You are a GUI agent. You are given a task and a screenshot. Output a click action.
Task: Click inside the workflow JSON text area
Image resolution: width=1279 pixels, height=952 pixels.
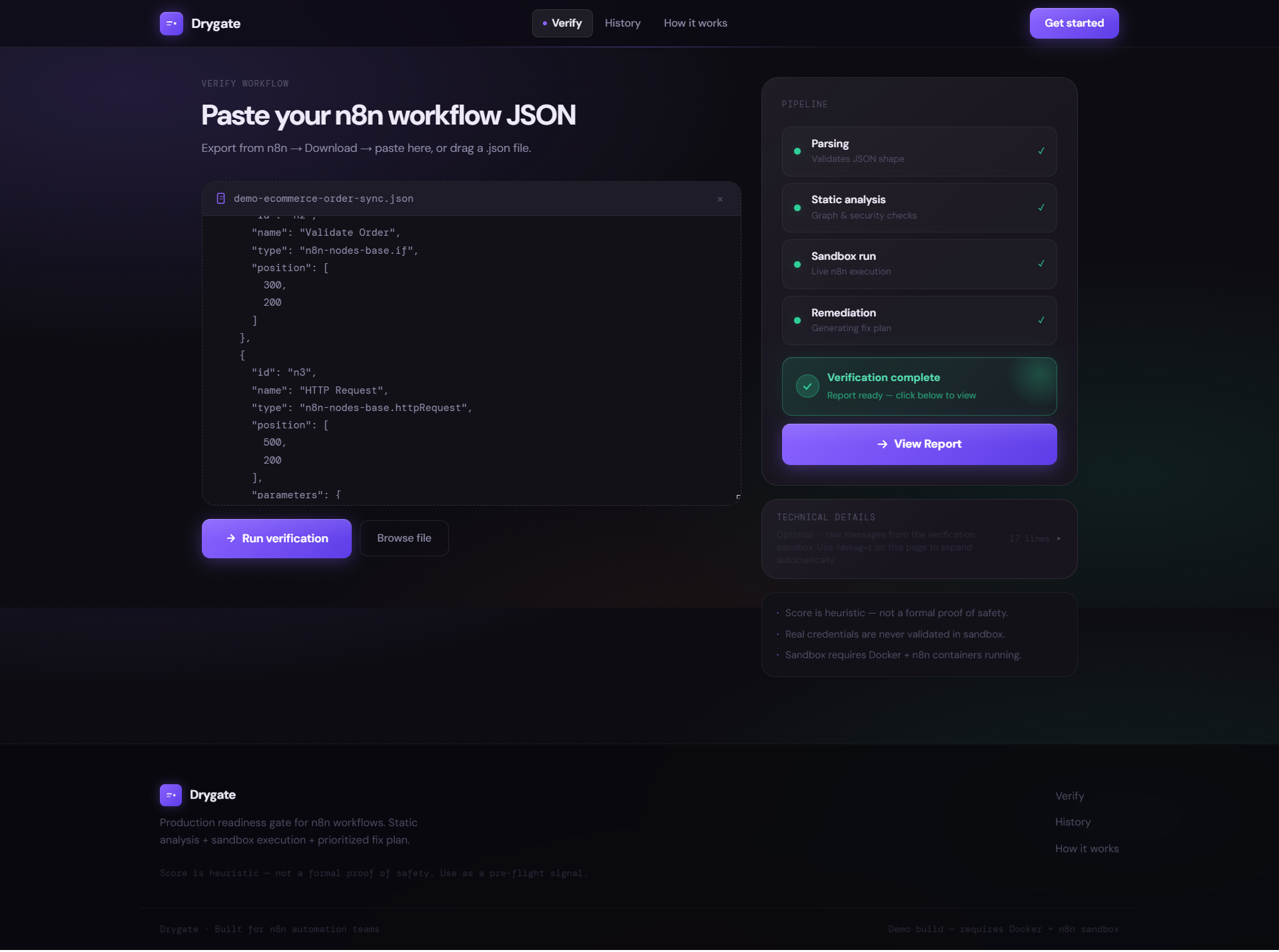(472, 360)
